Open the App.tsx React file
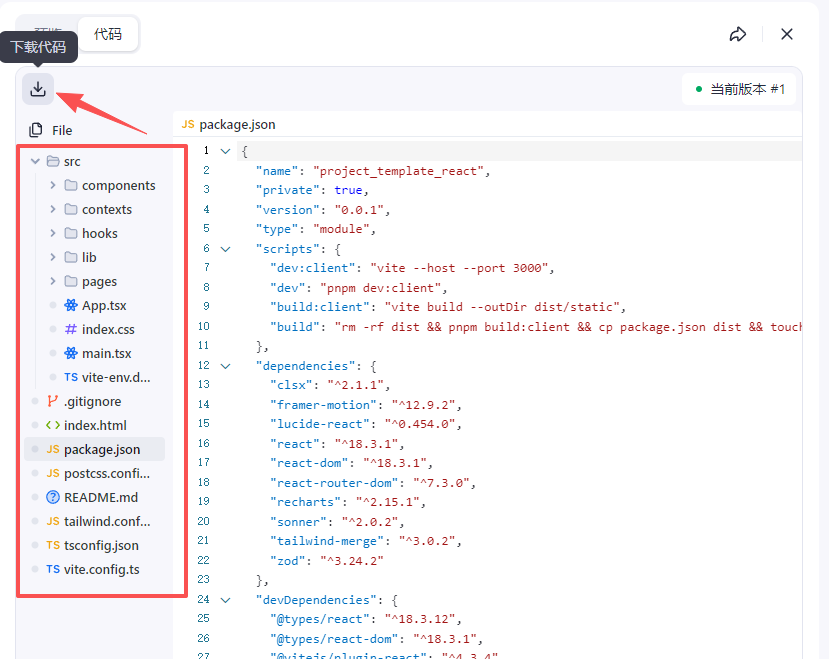This screenshot has width=829, height=659. [103, 305]
